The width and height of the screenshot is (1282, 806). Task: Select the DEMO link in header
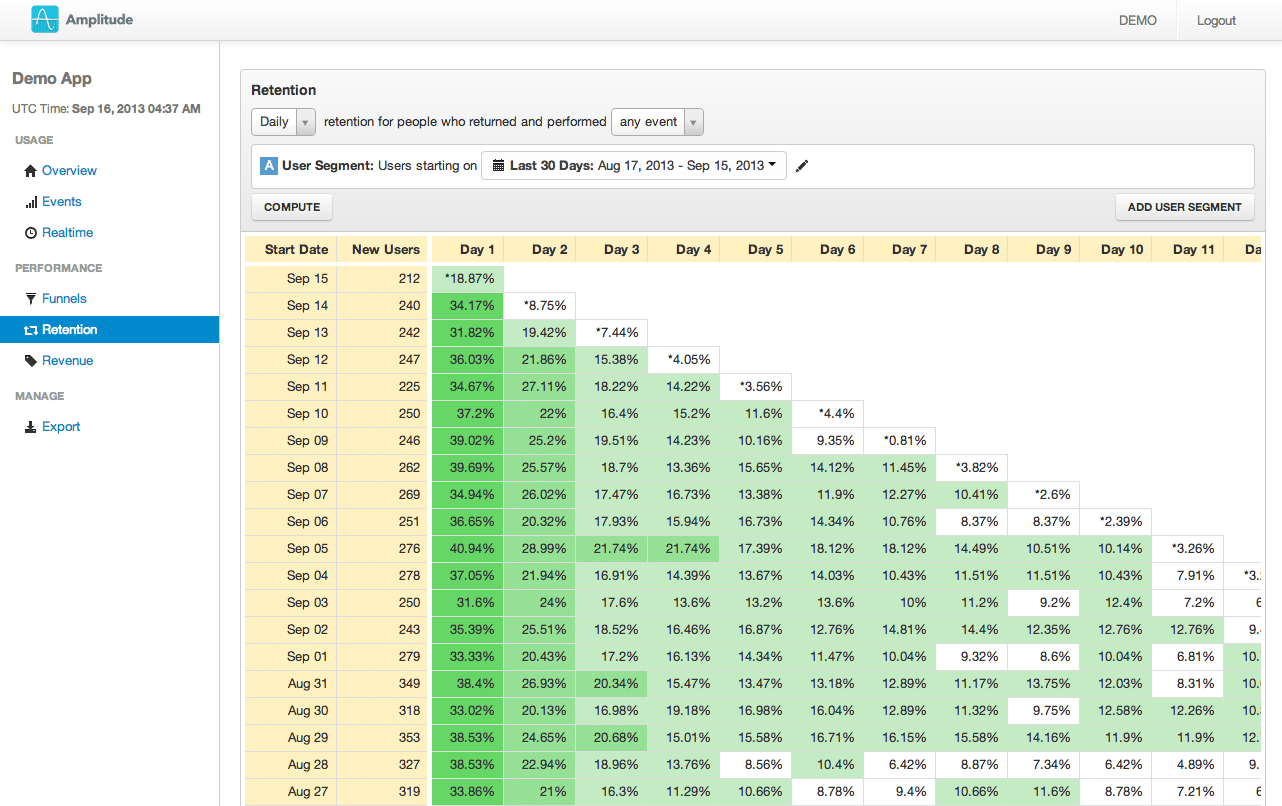(x=1137, y=20)
